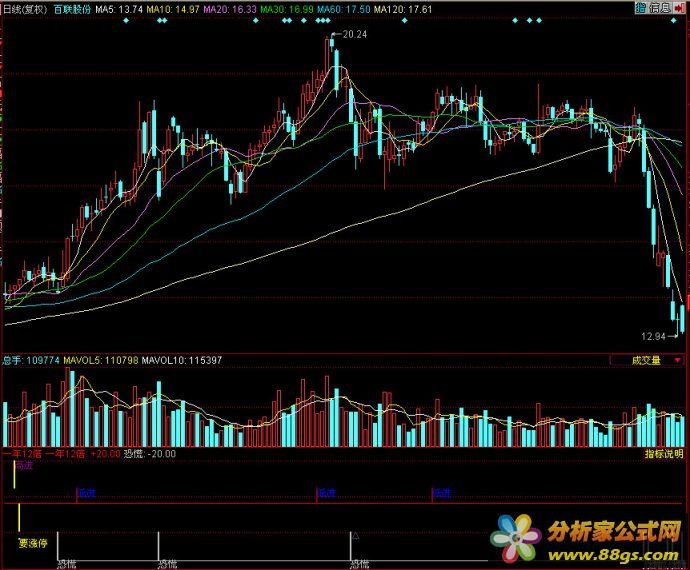Click the red arrow collapse-panel icon
Screen dimensions: 690x570
click(679, 7)
